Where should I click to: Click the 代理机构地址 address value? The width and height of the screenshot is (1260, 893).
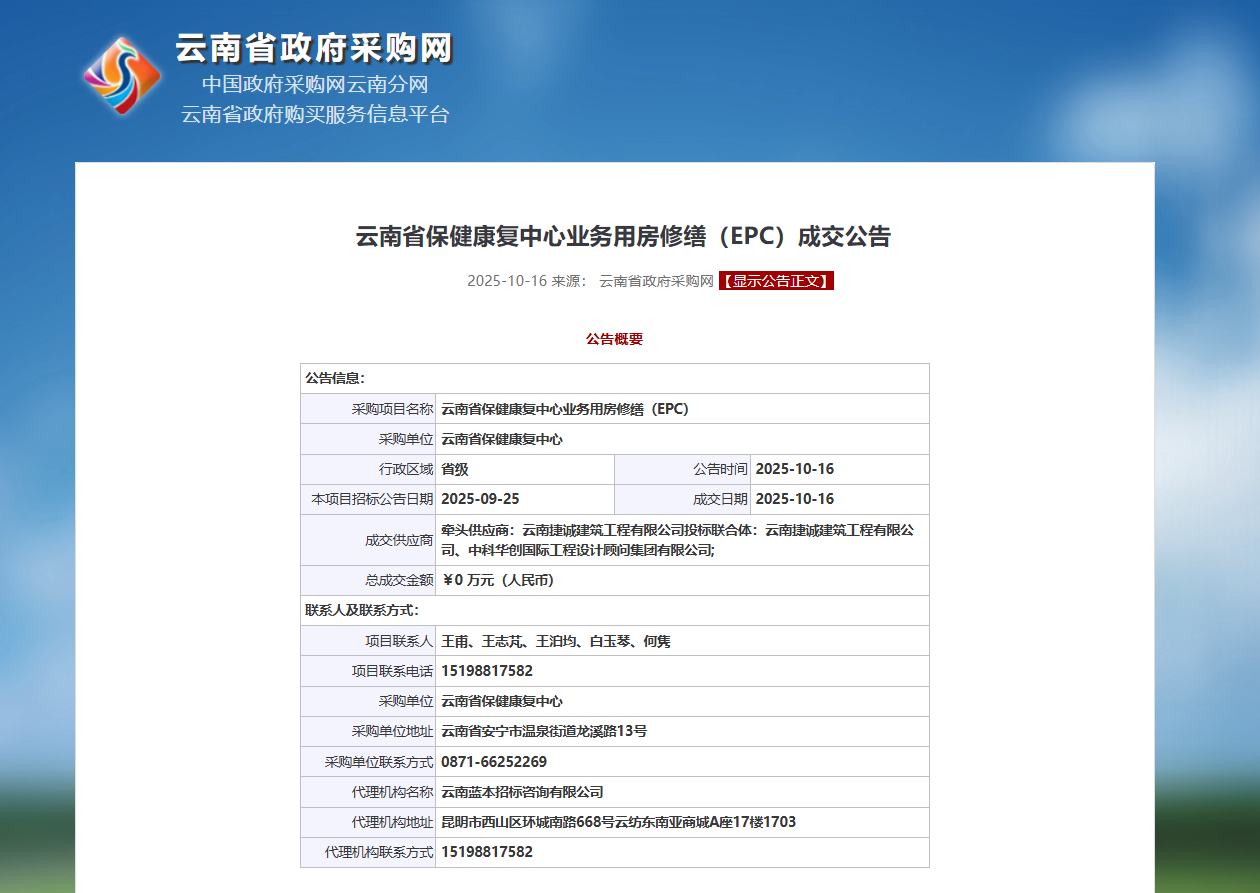click(618, 822)
